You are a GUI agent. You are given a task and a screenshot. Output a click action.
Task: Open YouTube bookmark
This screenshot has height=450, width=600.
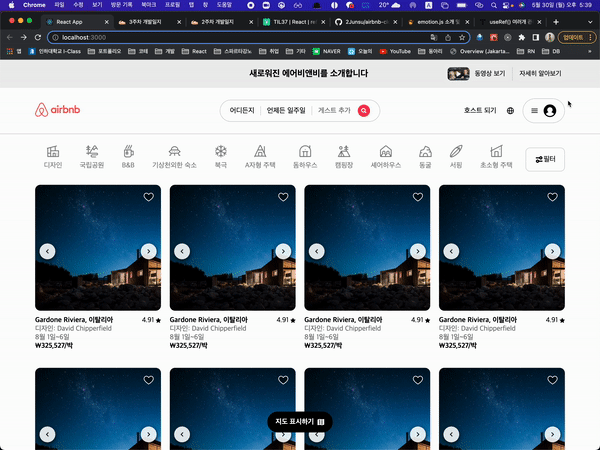[395, 51]
